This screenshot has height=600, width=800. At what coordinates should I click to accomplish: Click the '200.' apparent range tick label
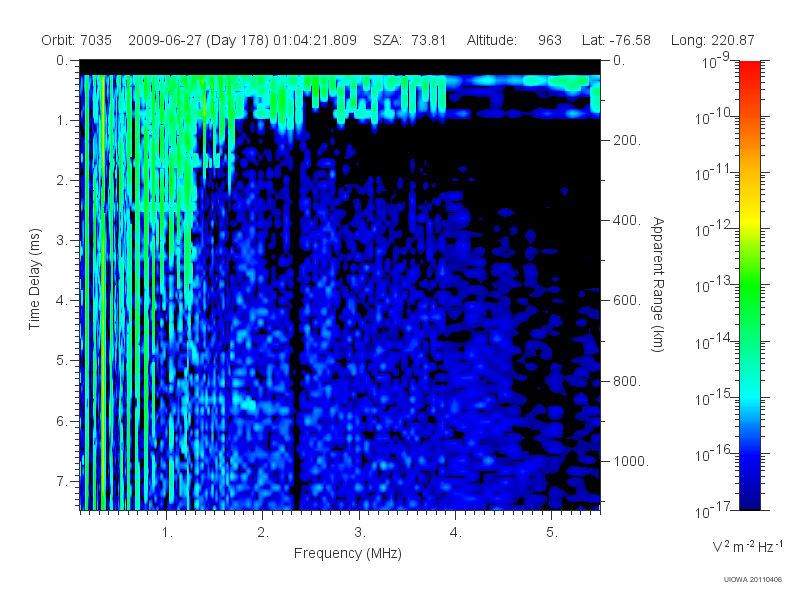[x=627, y=140]
